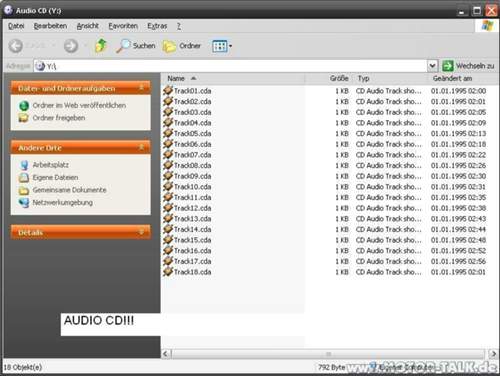500x376 pixels.
Task: Open the Ansicht menu
Action: pyautogui.click(x=88, y=26)
